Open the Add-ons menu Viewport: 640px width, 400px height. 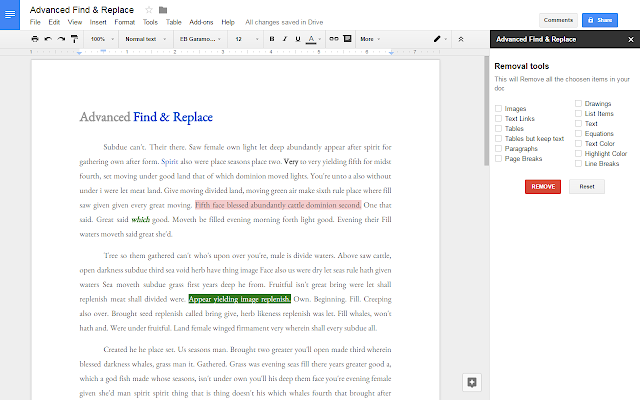tap(200, 21)
